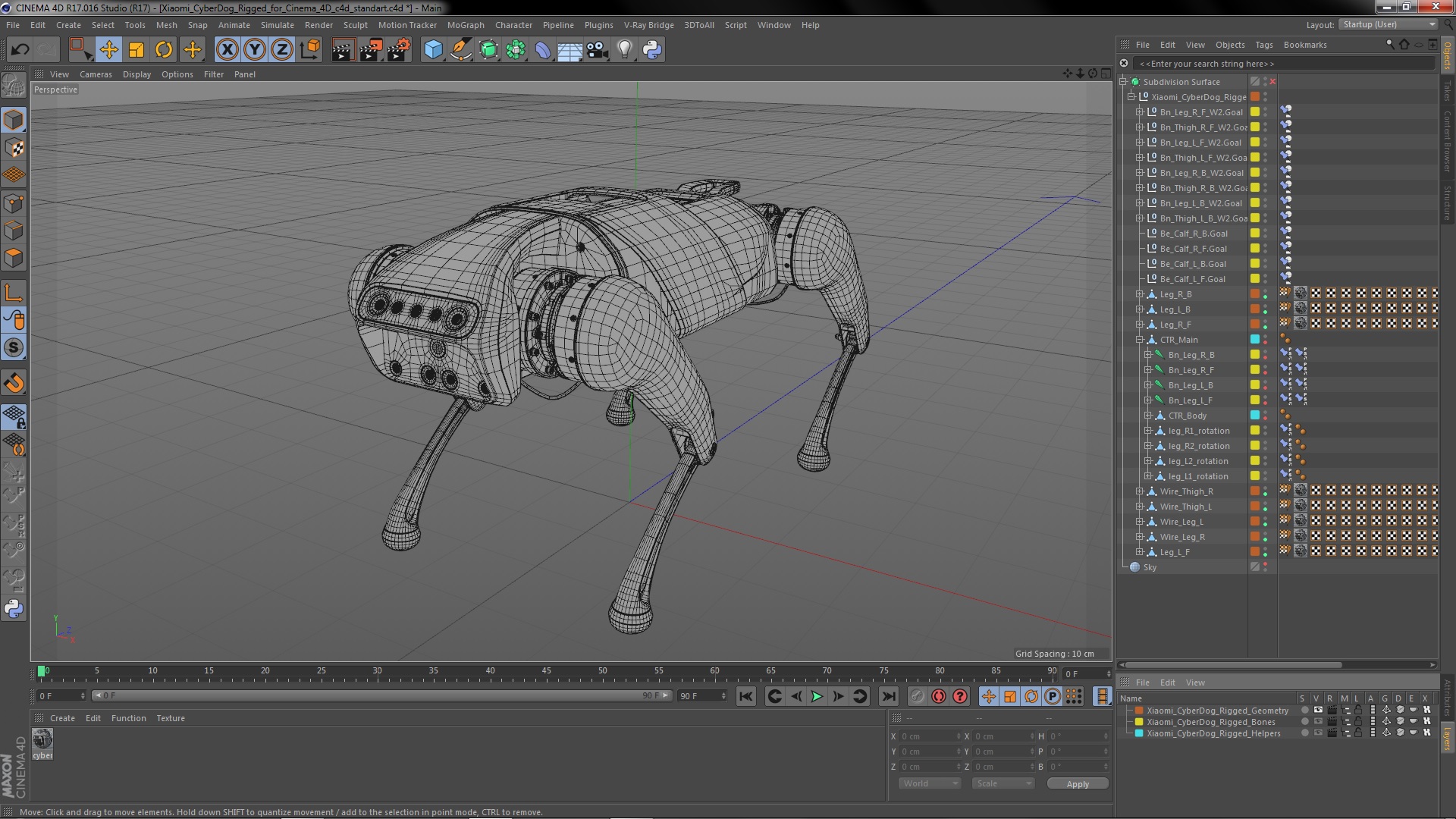Enable Points mode
Viewport: 1456px width, 819px height.
coord(14,203)
